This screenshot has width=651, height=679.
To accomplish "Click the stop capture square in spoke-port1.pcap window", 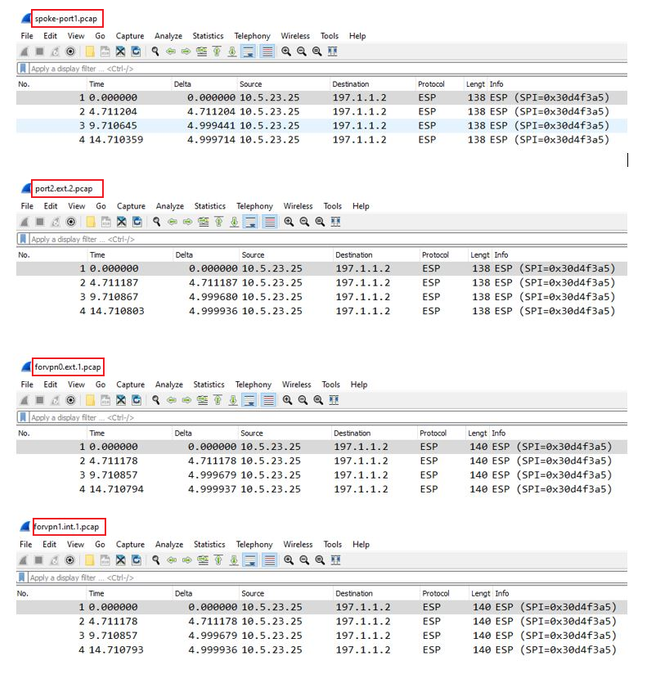I will pyautogui.click(x=39, y=52).
